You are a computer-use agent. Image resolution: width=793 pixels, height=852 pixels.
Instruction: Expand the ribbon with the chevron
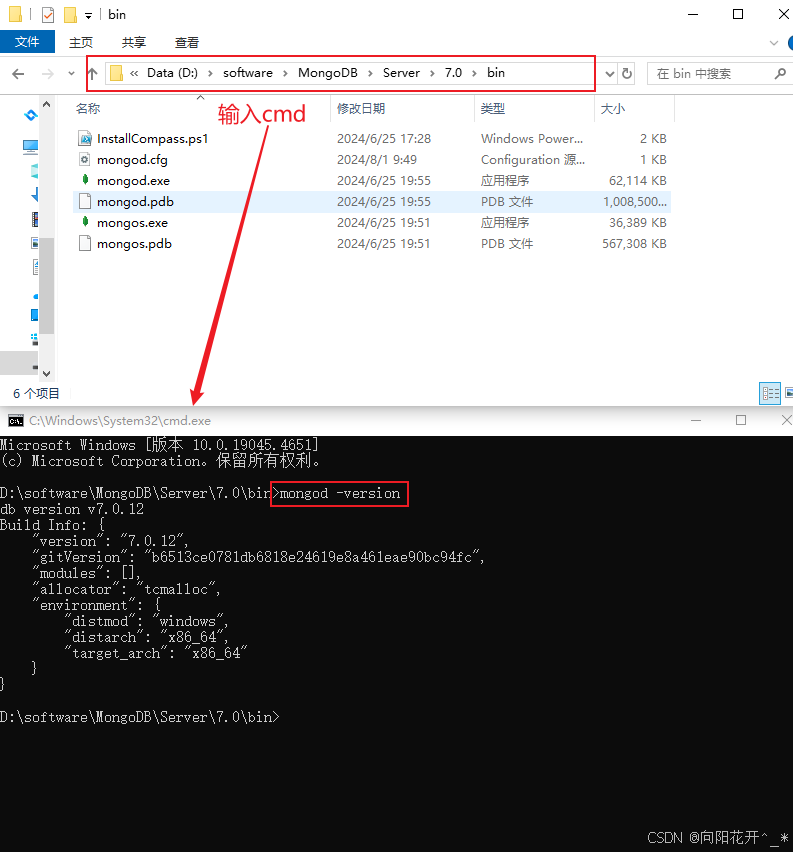coord(774,43)
